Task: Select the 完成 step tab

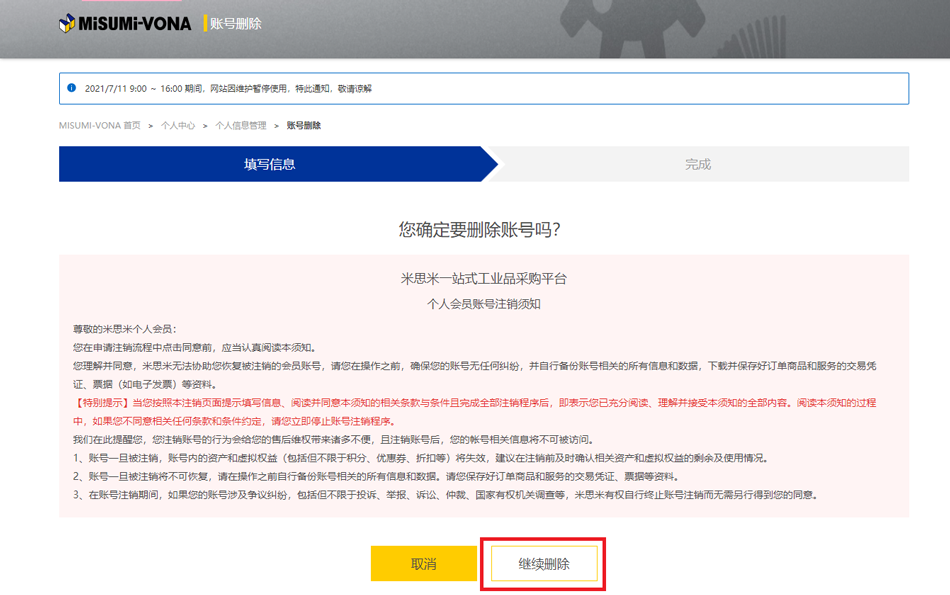Action: 698,164
